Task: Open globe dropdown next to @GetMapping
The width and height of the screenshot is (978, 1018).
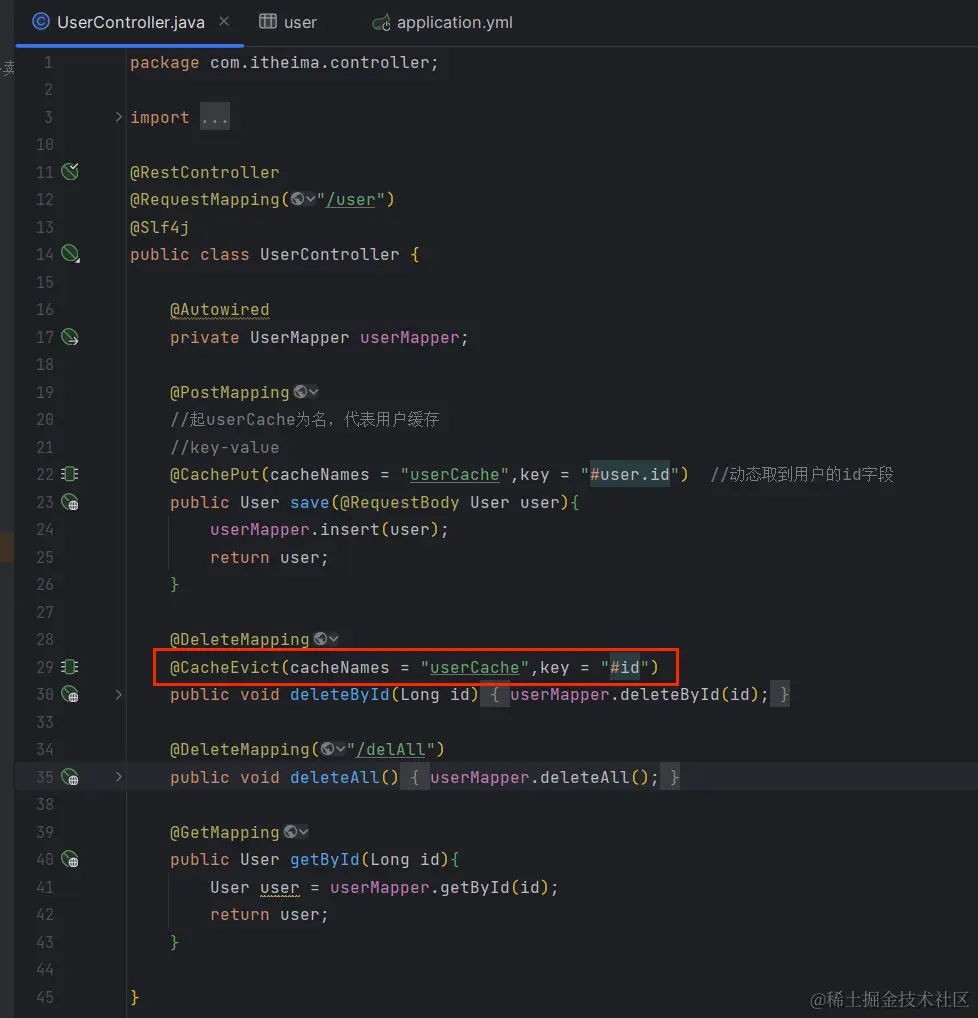Action: (x=296, y=832)
